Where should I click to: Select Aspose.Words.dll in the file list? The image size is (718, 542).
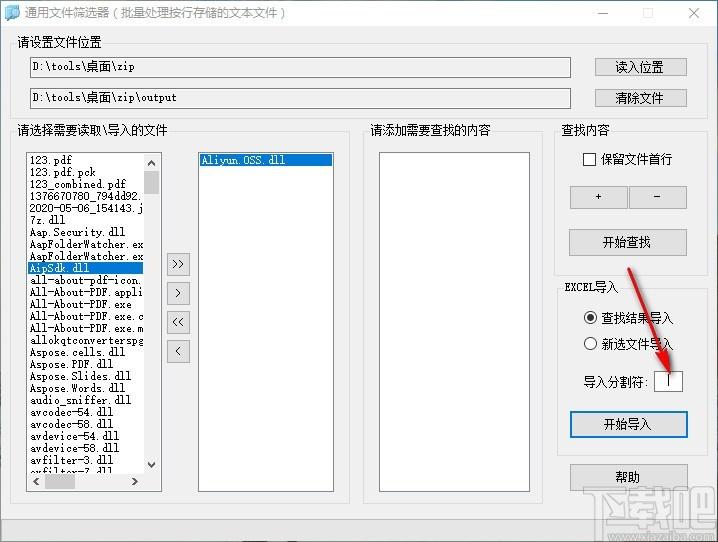[x=86, y=388]
